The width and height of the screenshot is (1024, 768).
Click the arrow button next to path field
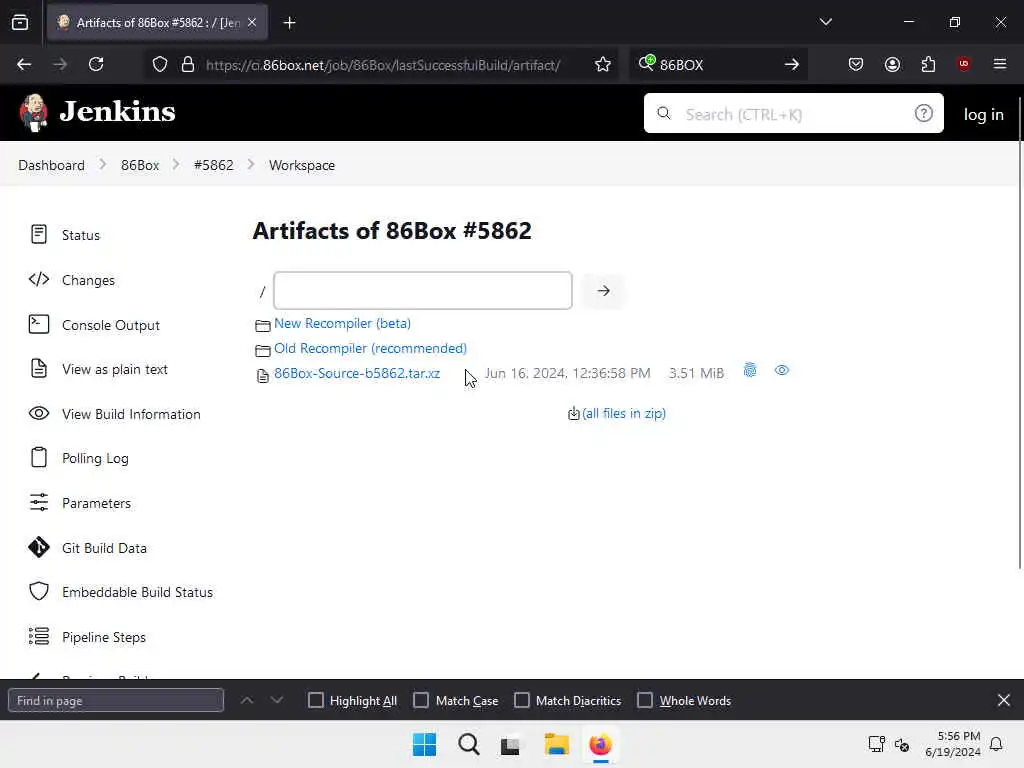tap(603, 291)
